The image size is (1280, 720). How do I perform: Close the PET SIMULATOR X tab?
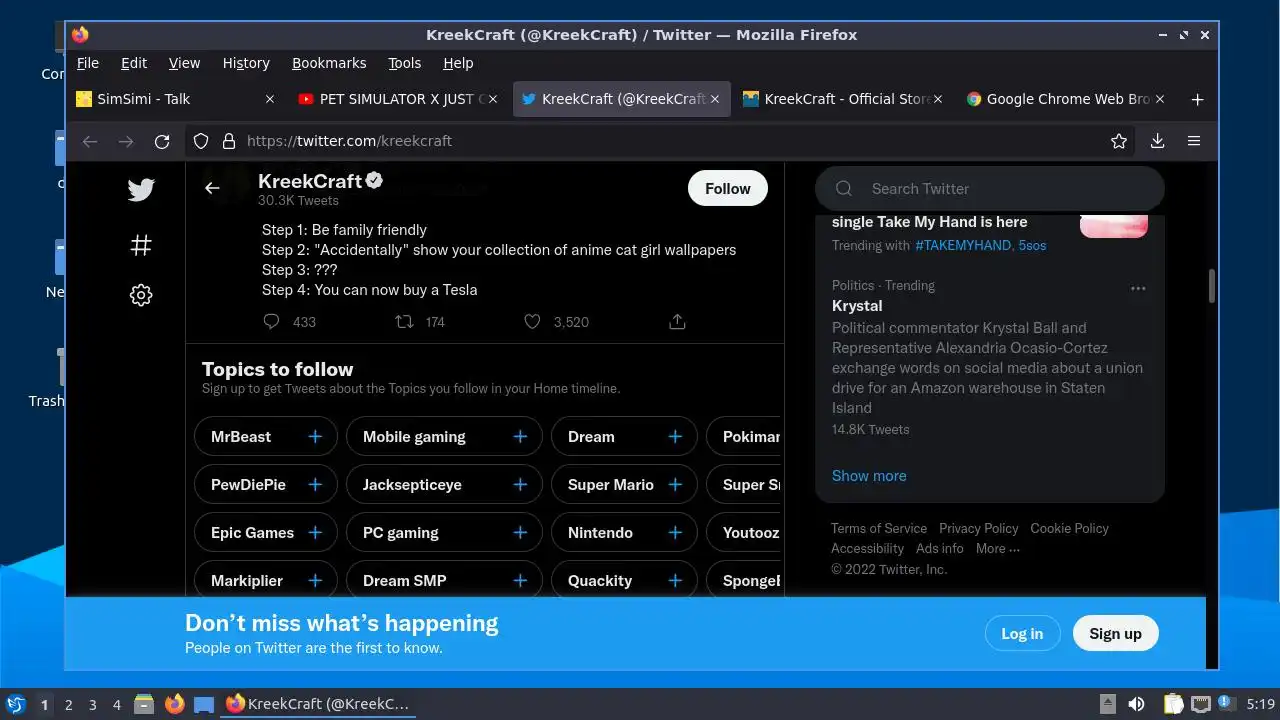click(492, 99)
